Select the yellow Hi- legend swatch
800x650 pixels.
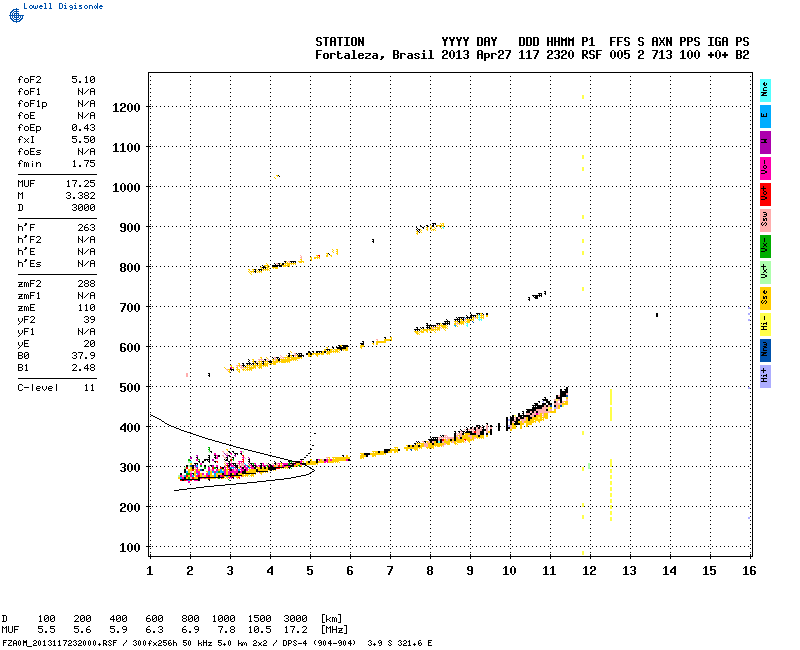(x=765, y=324)
